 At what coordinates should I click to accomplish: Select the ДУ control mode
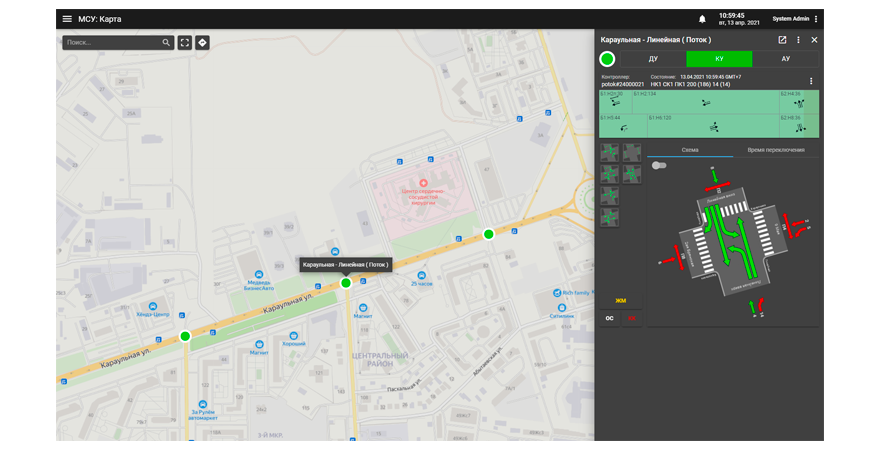click(653, 59)
